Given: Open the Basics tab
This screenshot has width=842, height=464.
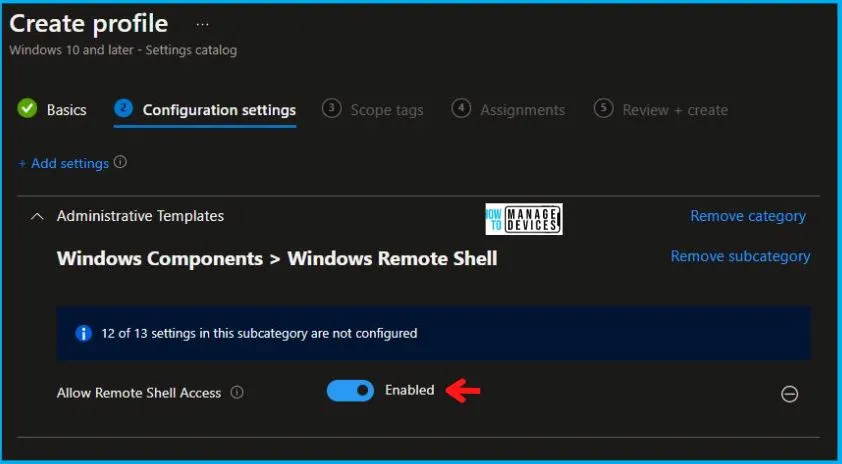Looking at the screenshot, I should [66, 110].
